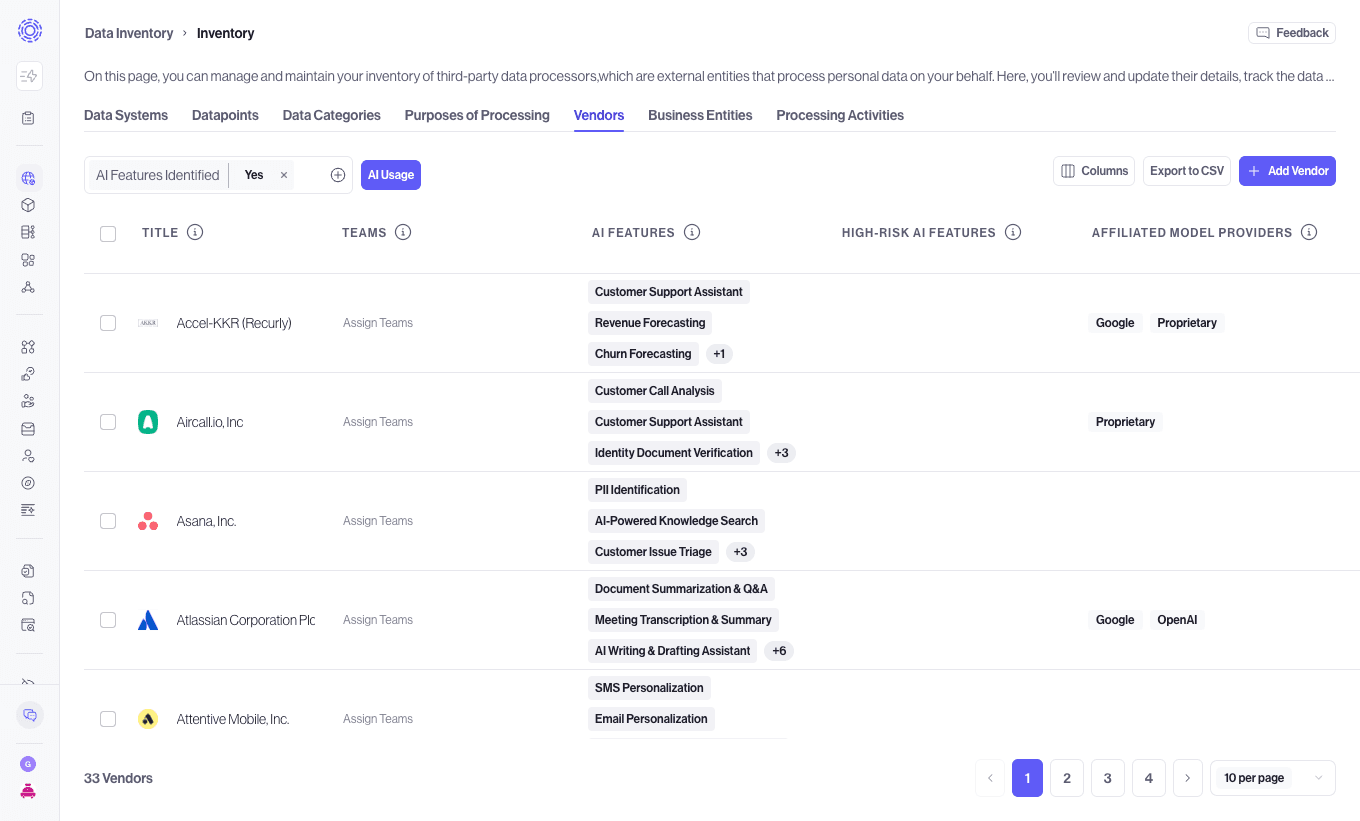
Task: Expand the +3 features for Aircall.io
Action: point(782,453)
